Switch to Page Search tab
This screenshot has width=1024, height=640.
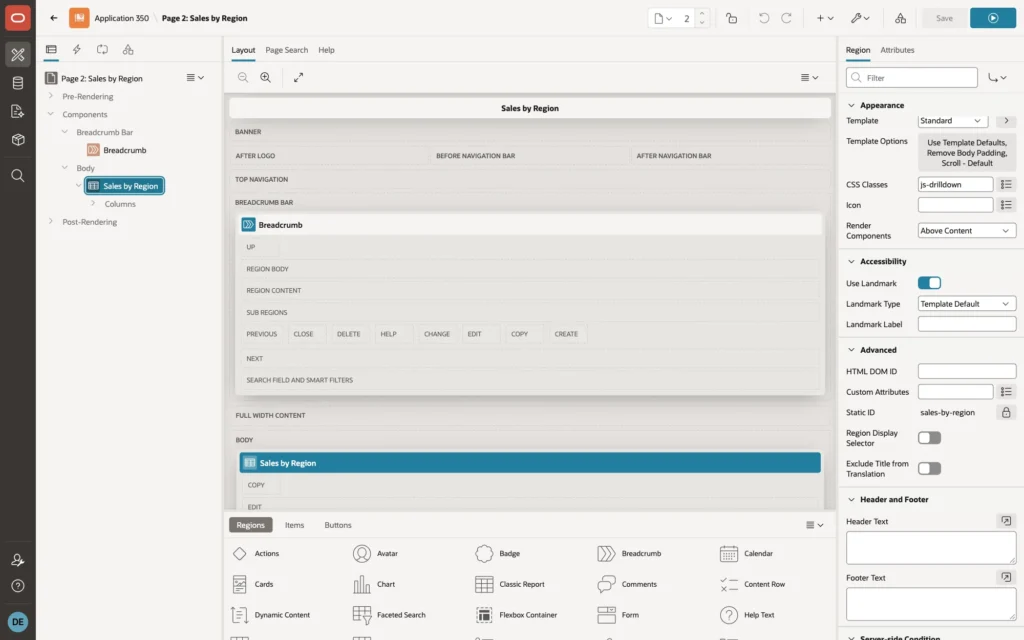pos(286,50)
